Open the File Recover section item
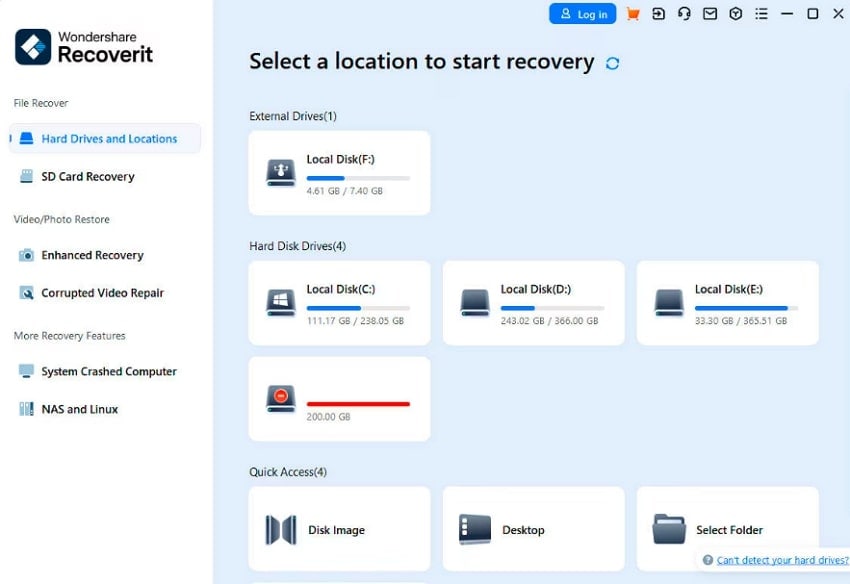The height and width of the screenshot is (584, 850). click(x=41, y=102)
